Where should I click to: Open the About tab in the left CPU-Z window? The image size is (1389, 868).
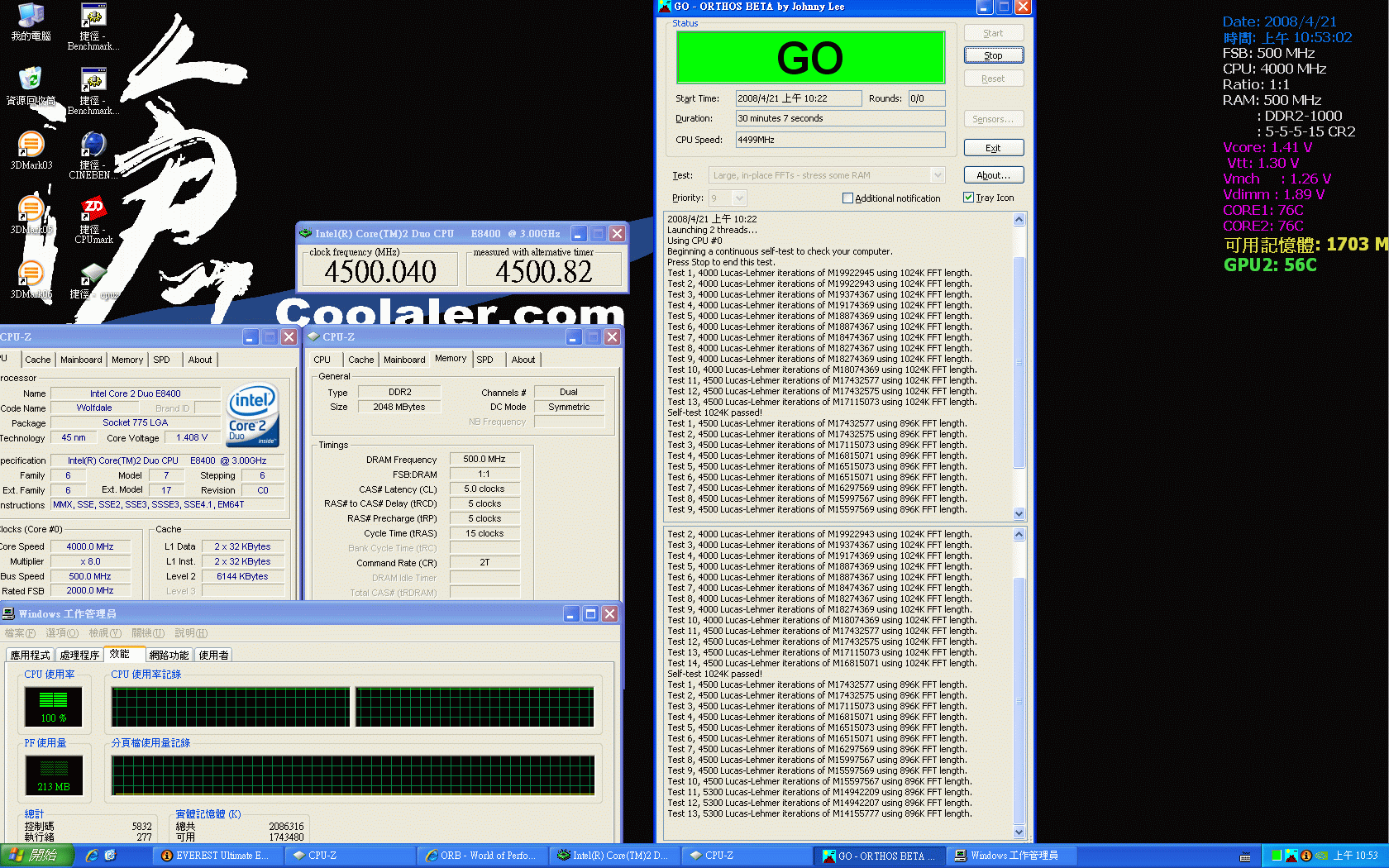pos(199,360)
